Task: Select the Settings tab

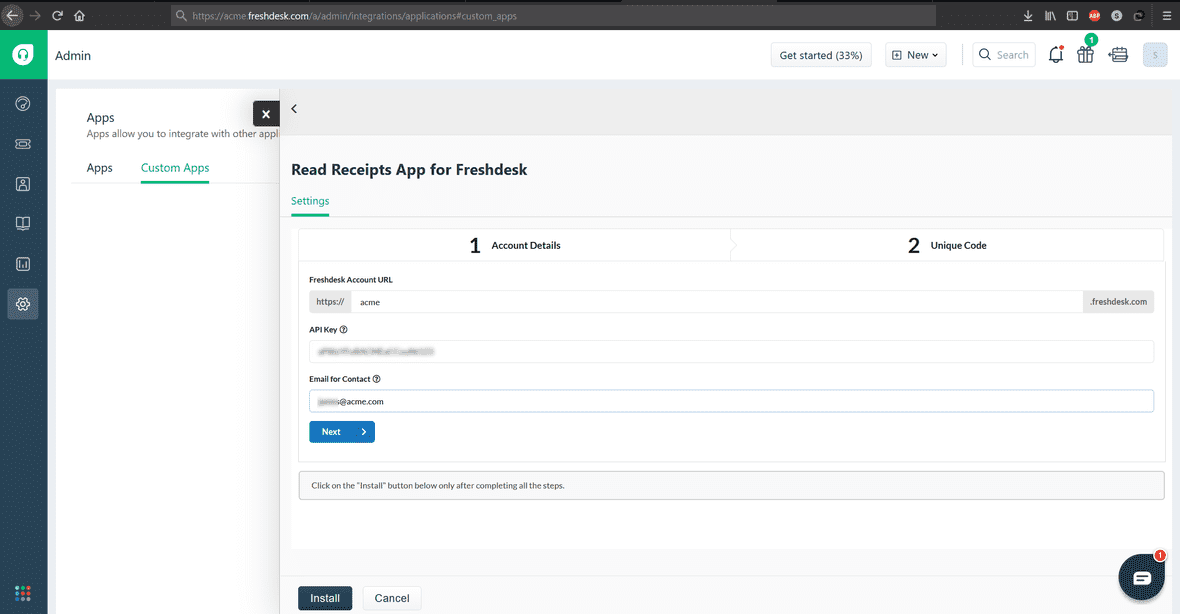Action: tap(309, 201)
